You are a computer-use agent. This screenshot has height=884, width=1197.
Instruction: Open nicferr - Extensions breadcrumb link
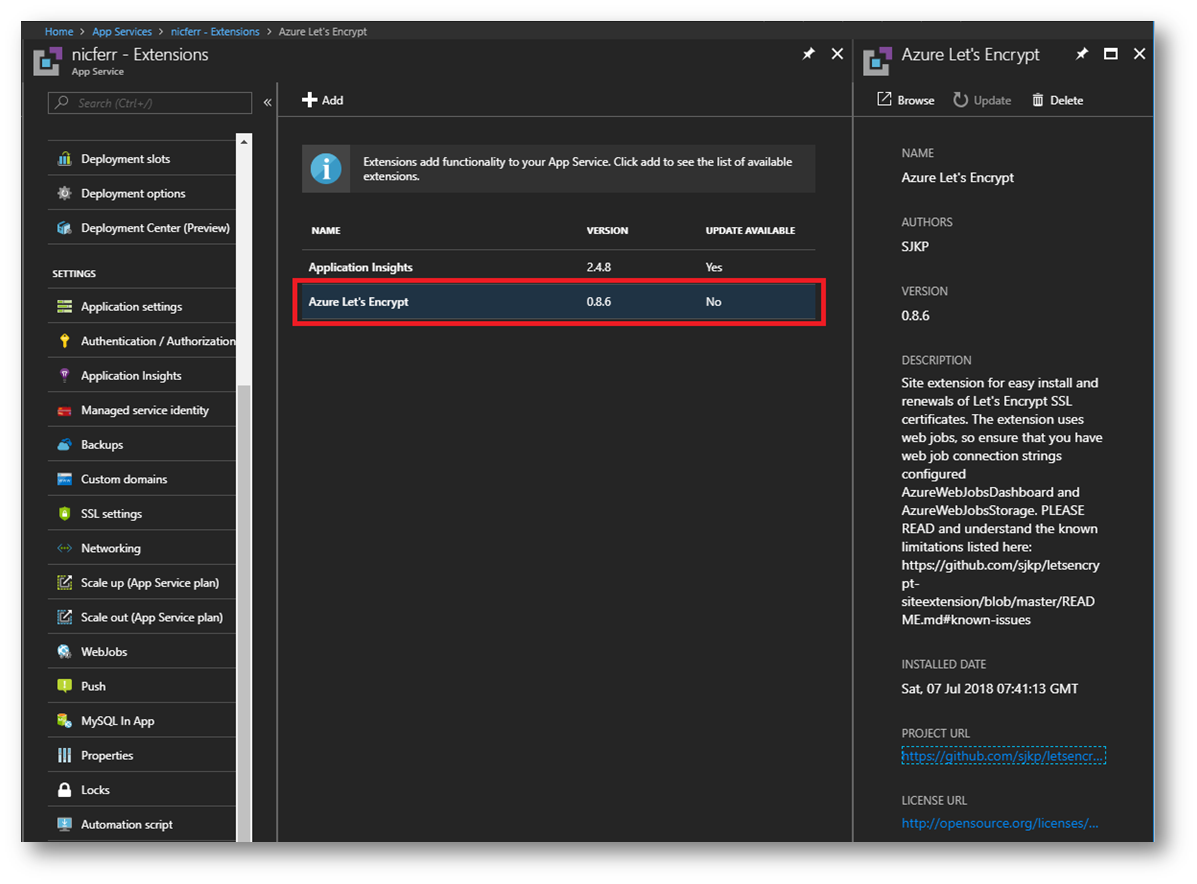(x=215, y=31)
